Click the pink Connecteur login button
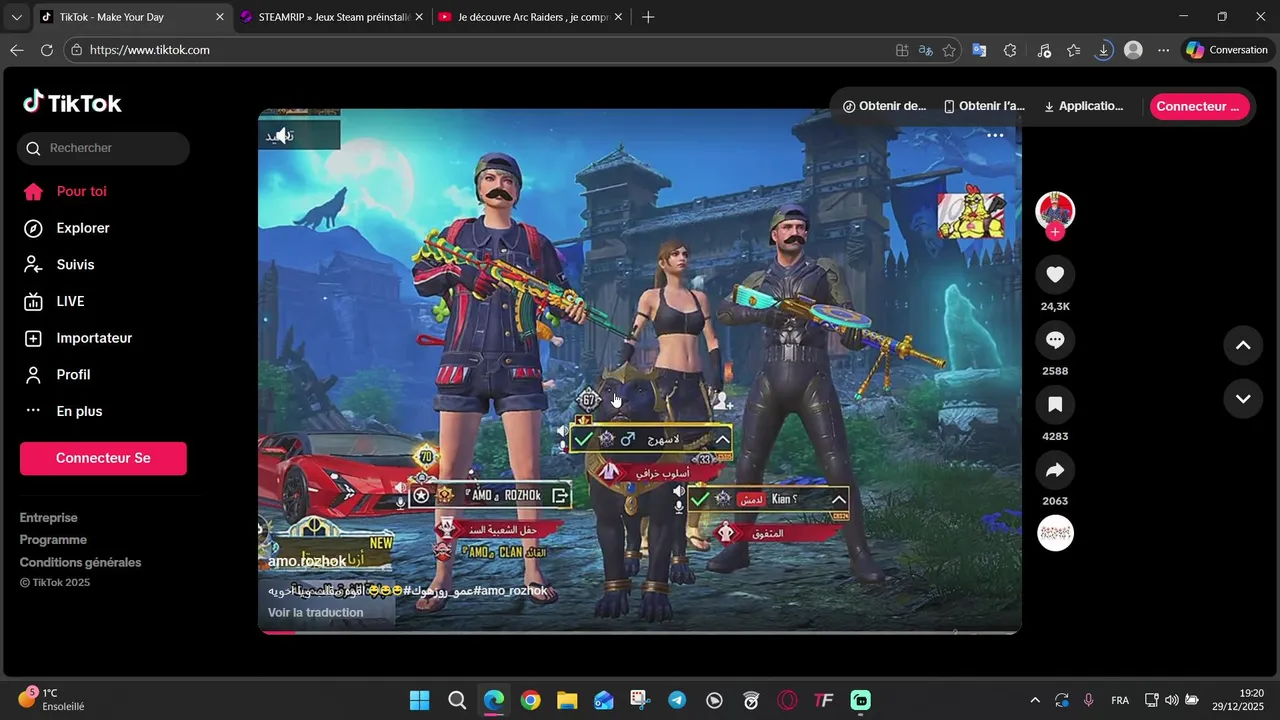The width and height of the screenshot is (1280, 720). (x=1199, y=106)
